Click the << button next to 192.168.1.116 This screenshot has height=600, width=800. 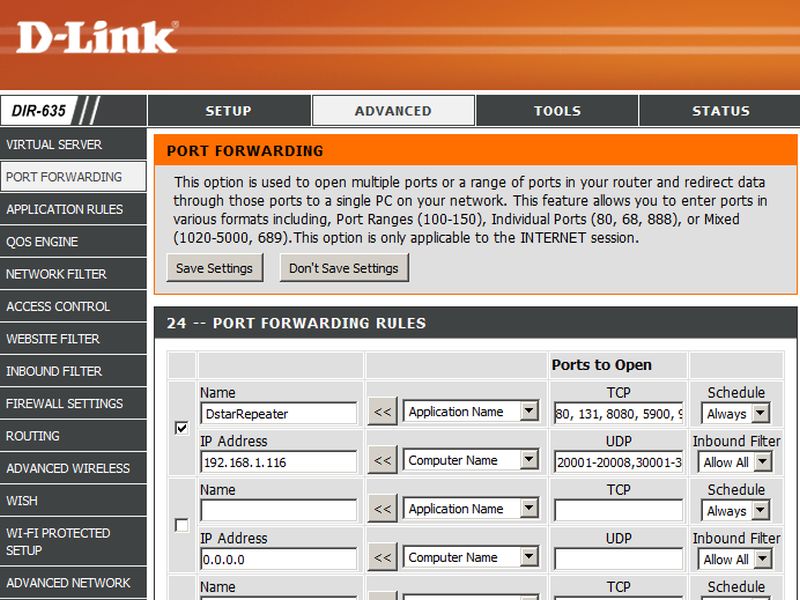pyautogui.click(x=383, y=461)
